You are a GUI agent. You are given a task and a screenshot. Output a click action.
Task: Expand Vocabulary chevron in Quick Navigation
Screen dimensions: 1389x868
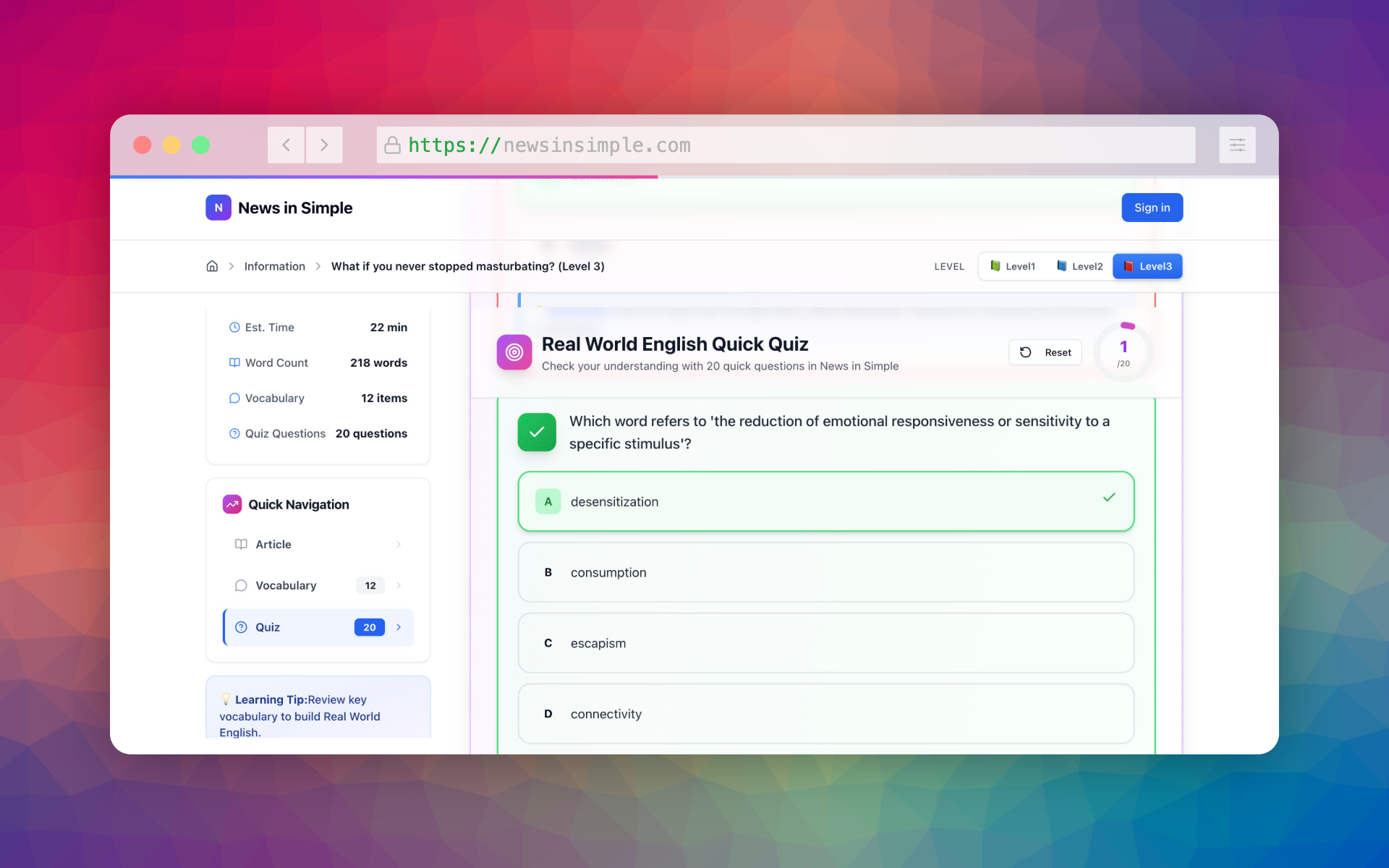tap(399, 585)
